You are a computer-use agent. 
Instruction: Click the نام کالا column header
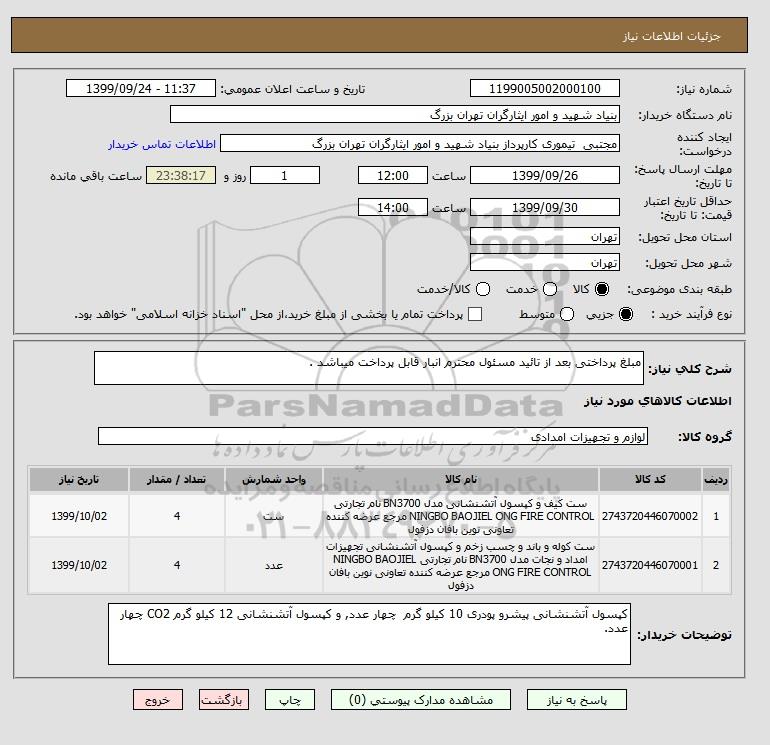click(x=461, y=479)
